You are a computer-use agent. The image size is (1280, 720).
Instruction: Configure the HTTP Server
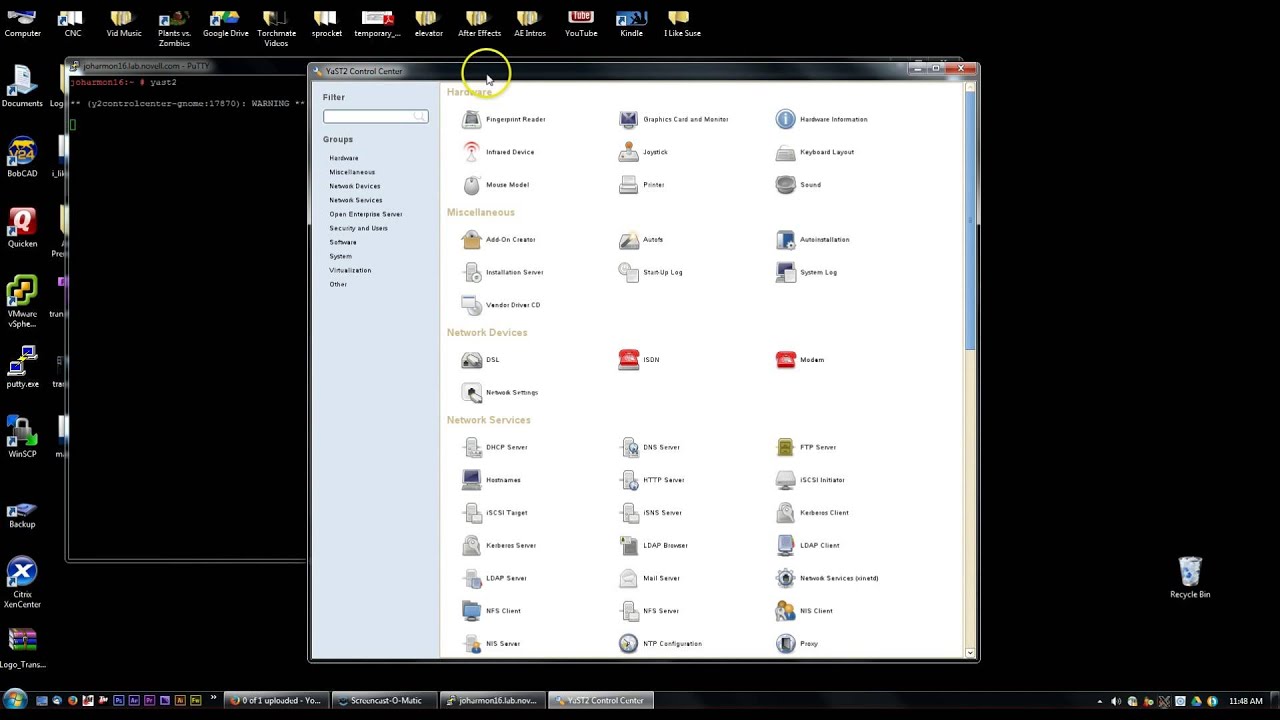[652, 480]
